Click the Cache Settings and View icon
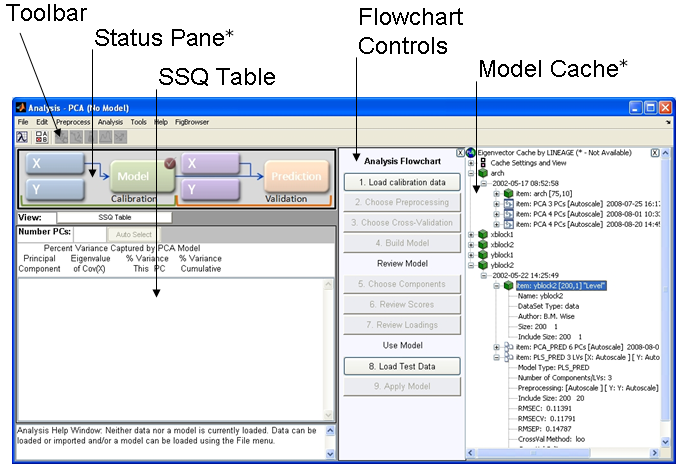The width and height of the screenshot is (685, 474). 485,162
